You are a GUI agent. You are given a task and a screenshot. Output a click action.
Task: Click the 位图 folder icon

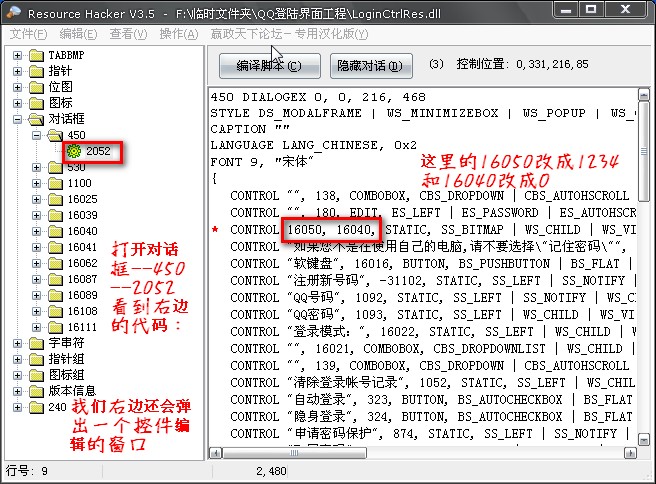(37, 87)
